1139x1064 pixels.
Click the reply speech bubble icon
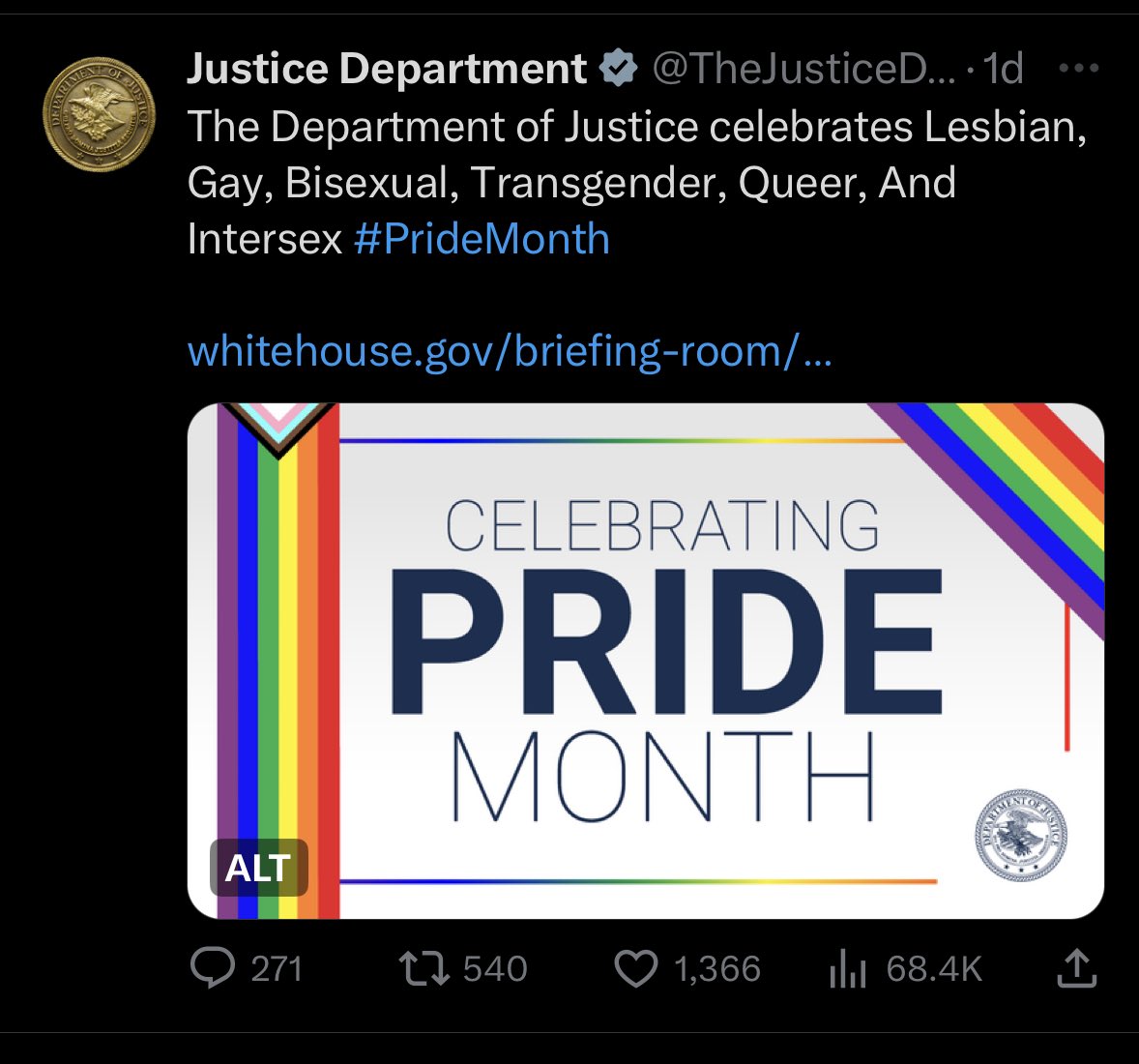213,968
